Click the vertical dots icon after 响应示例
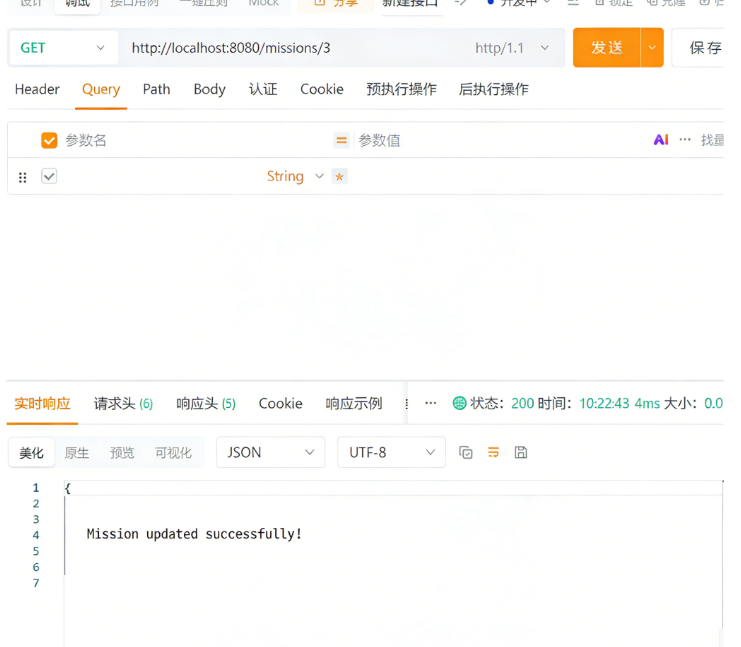 click(407, 404)
